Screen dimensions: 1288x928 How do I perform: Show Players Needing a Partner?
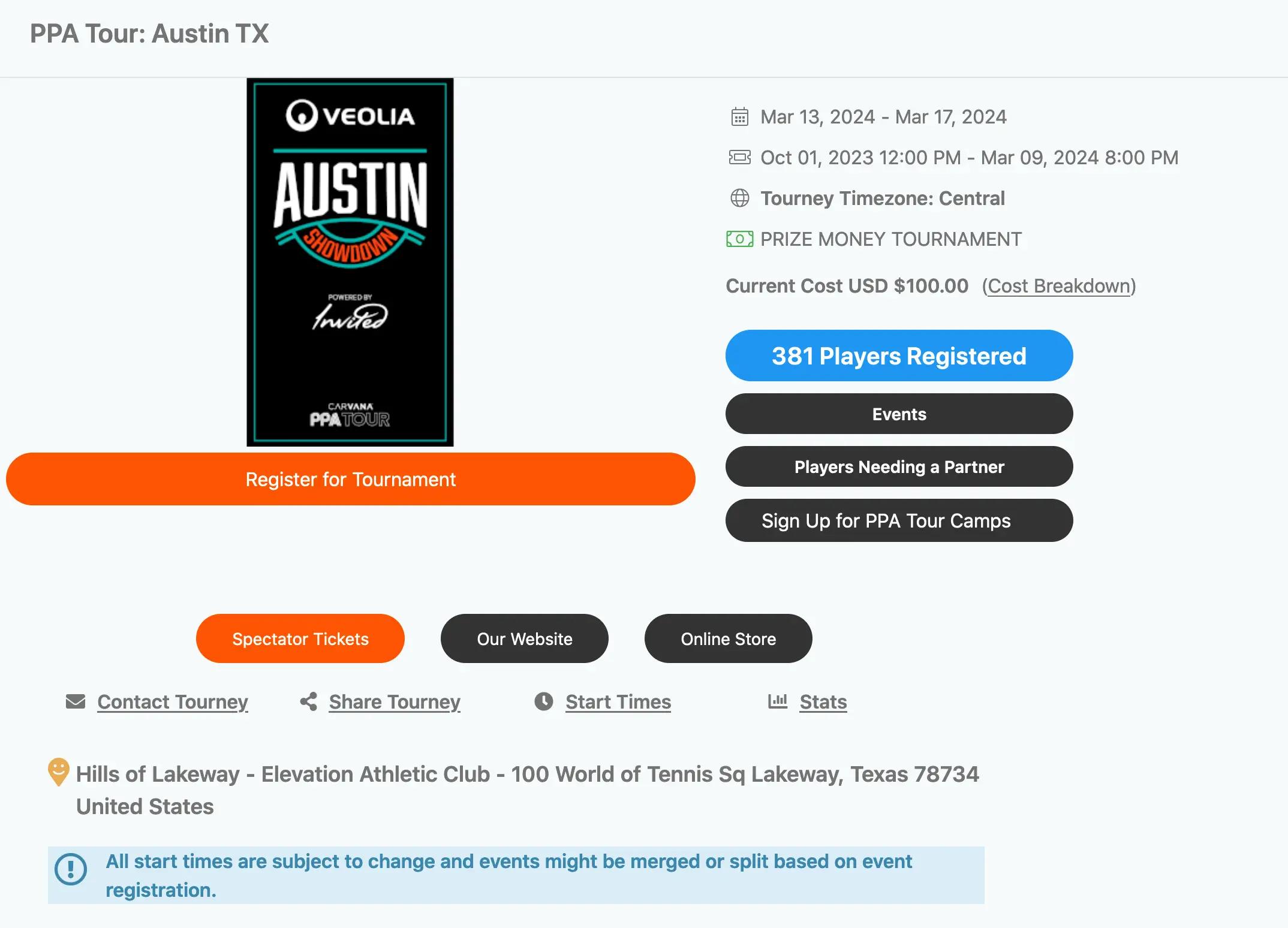pyautogui.click(x=899, y=466)
